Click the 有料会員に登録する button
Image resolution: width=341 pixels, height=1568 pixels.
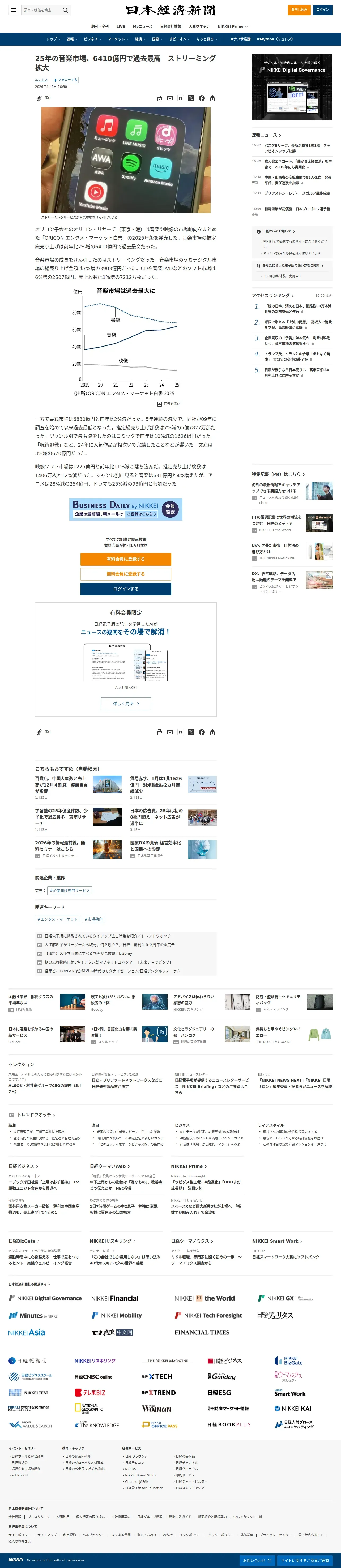click(125, 559)
